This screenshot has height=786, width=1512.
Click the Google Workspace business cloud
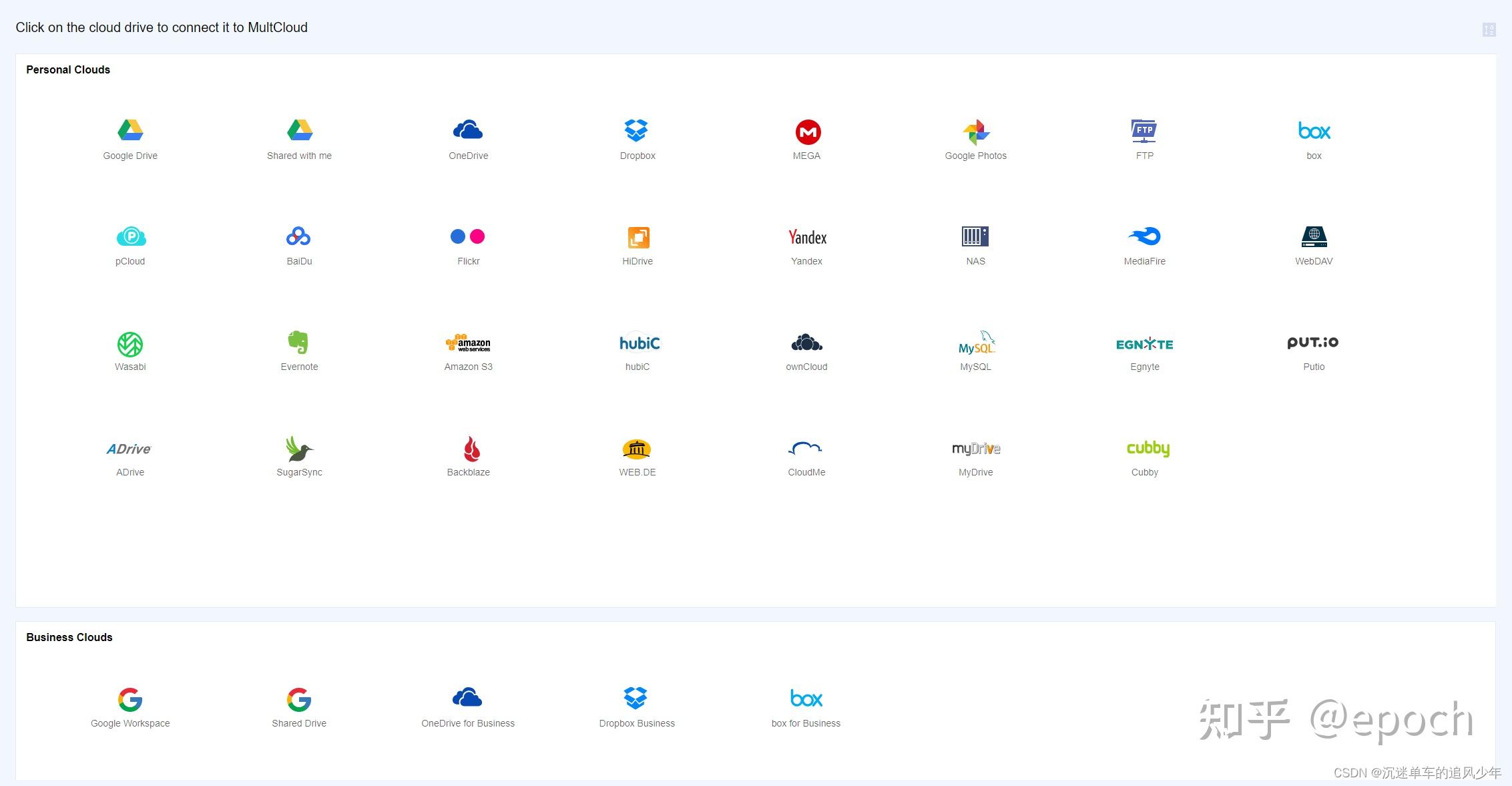130,700
